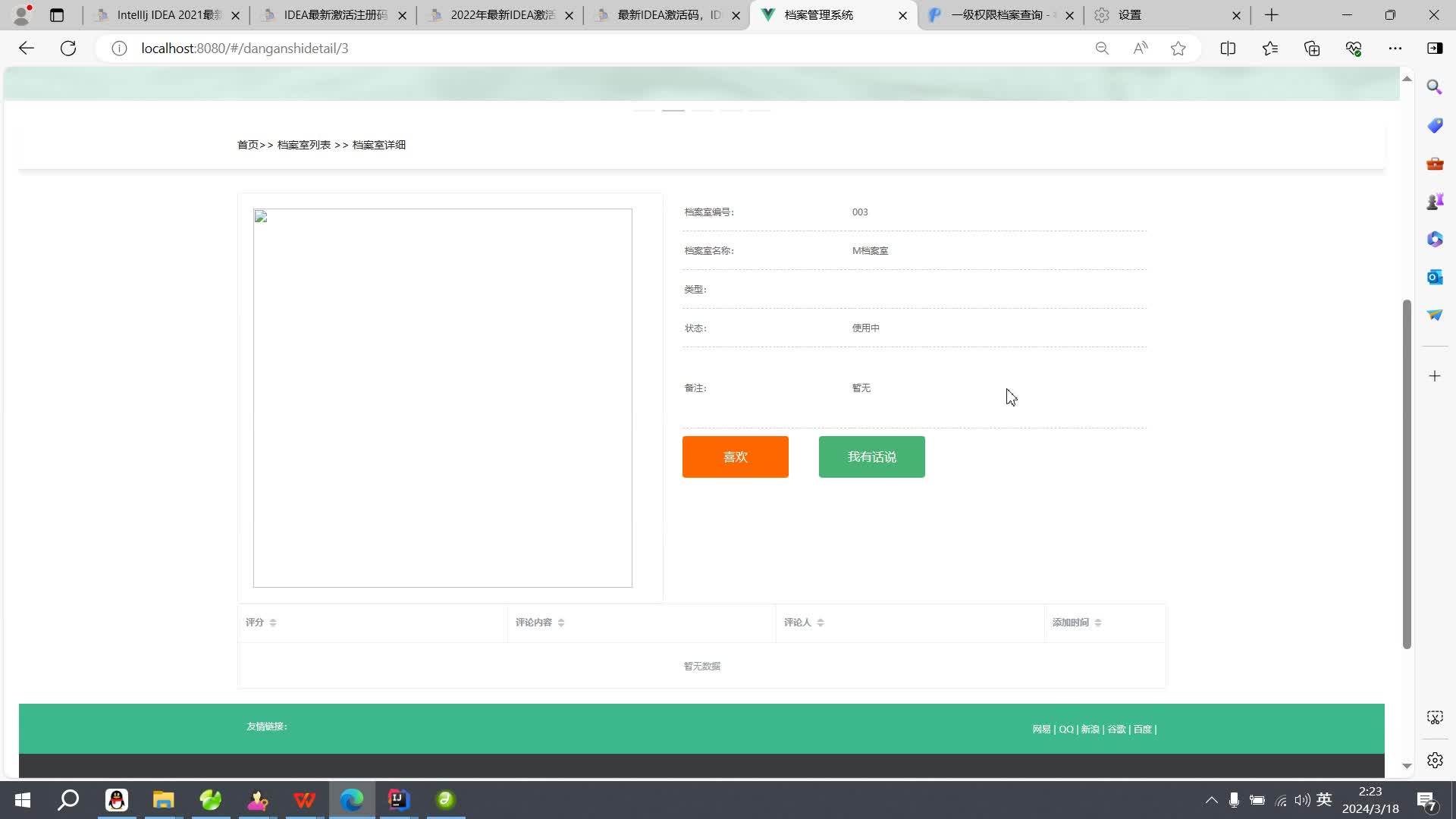Screen dimensions: 1456x819
Task: Sort comments by 评分 column
Action: pyautogui.click(x=272, y=623)
